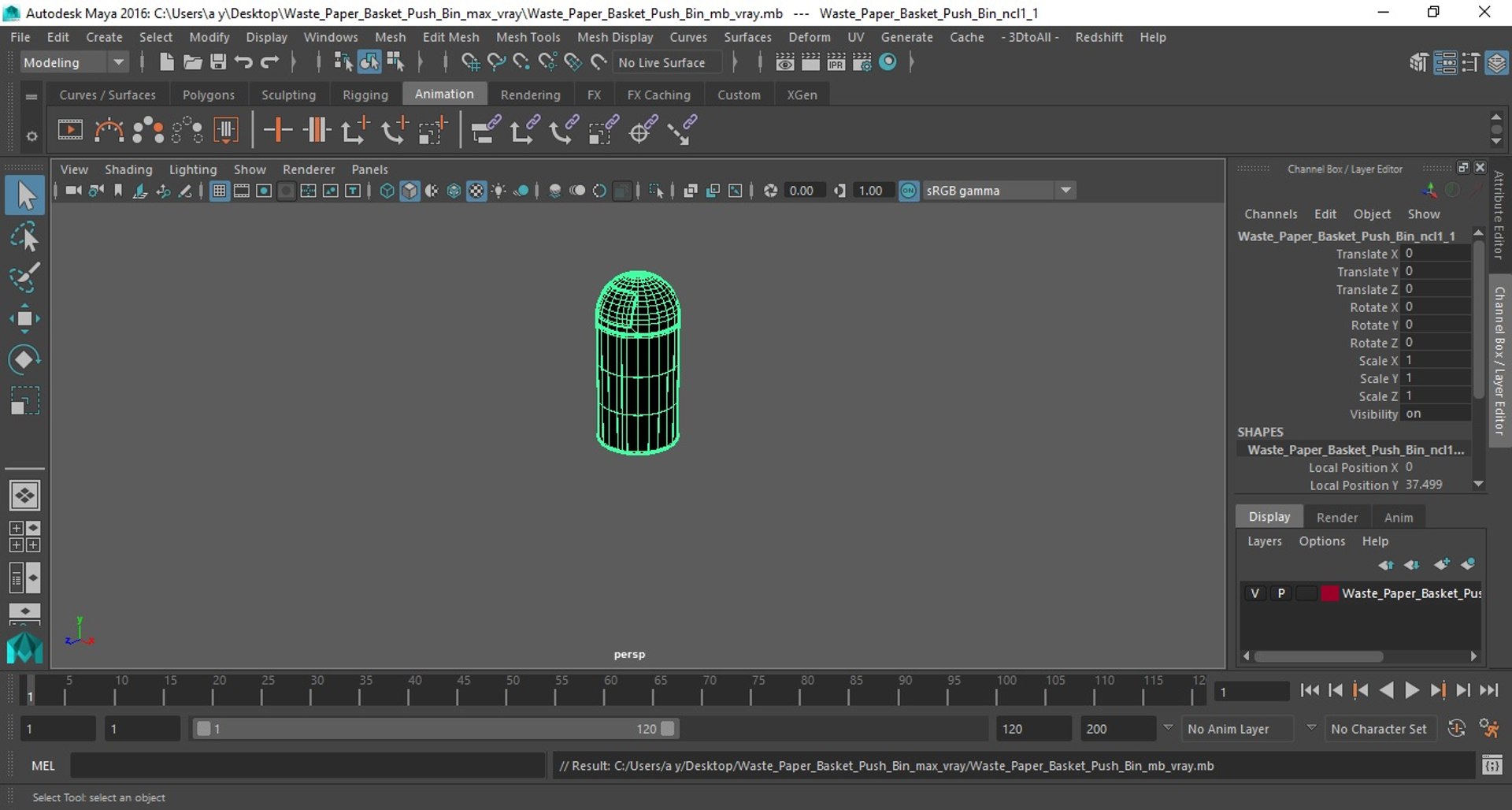Viewport: 1512px width, 810px height.
Task: Open the Render Settings icon
Action: (x=862, y=62)
